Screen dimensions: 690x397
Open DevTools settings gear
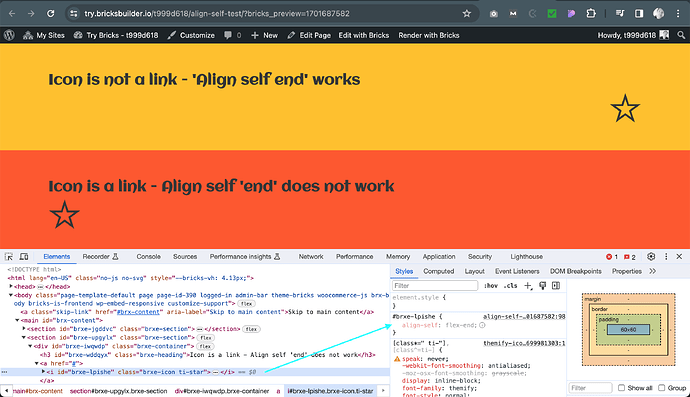point(651,257)
